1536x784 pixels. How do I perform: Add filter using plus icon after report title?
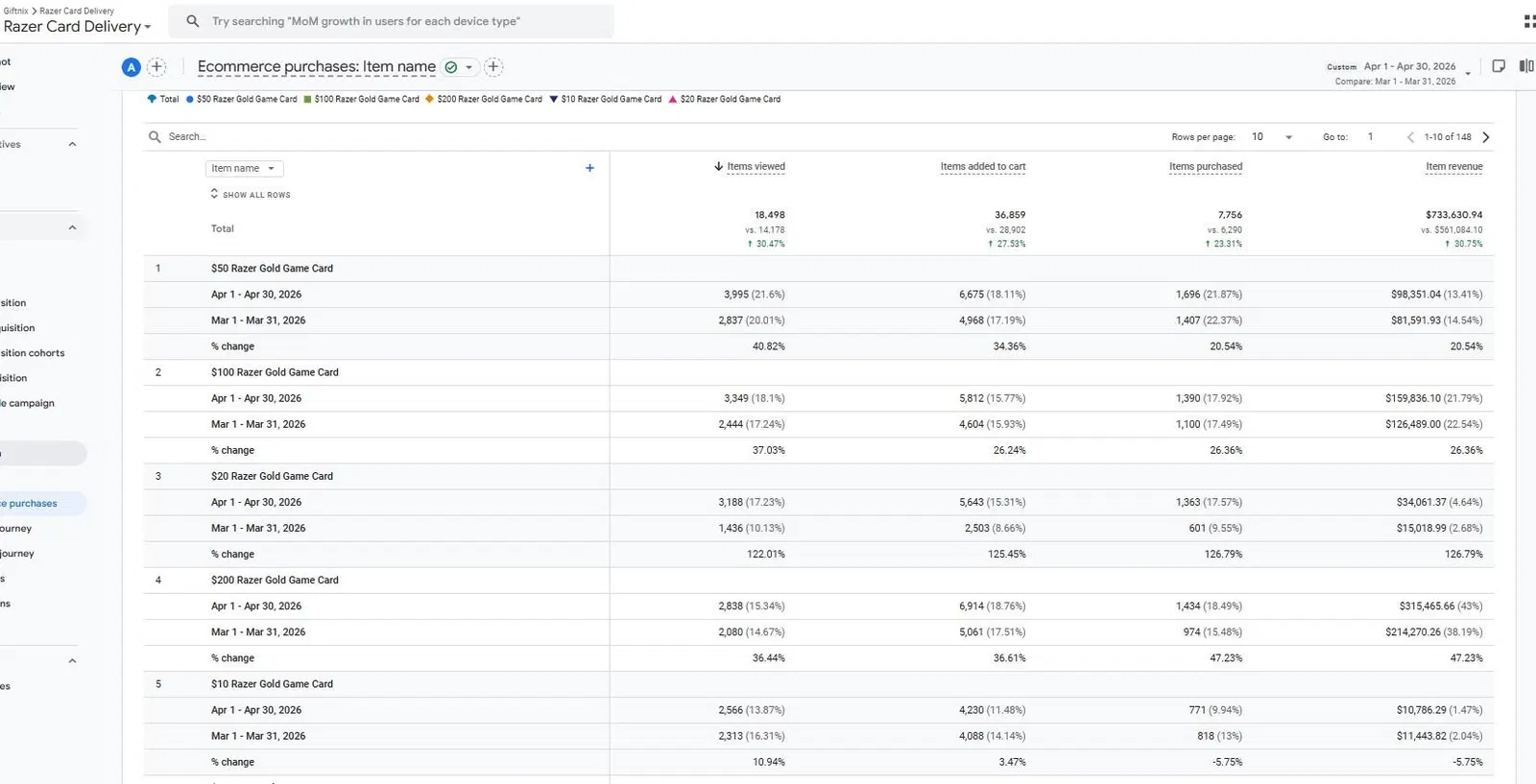point(493,67)
